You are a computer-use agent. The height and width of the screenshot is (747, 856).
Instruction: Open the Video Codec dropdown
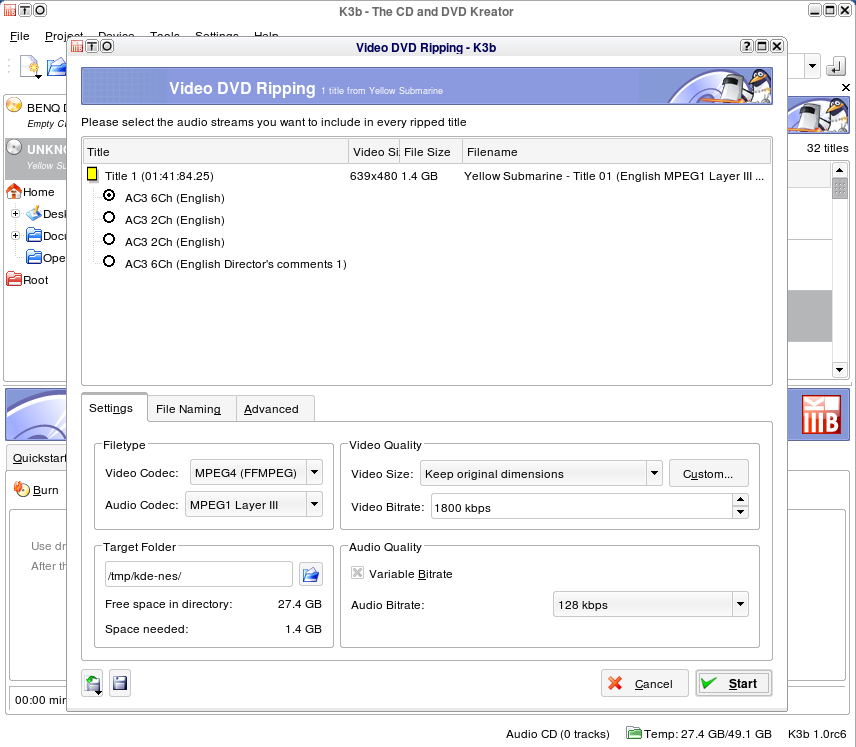(x=314, y=472)
